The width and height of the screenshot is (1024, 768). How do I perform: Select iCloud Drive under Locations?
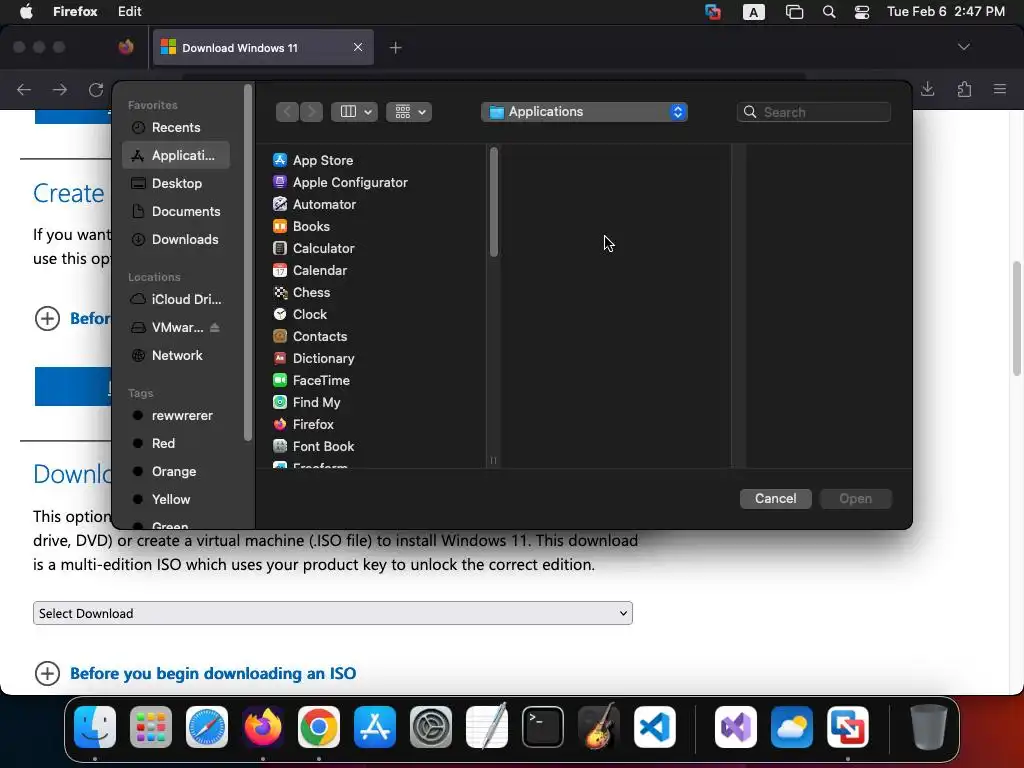(175, 299)
